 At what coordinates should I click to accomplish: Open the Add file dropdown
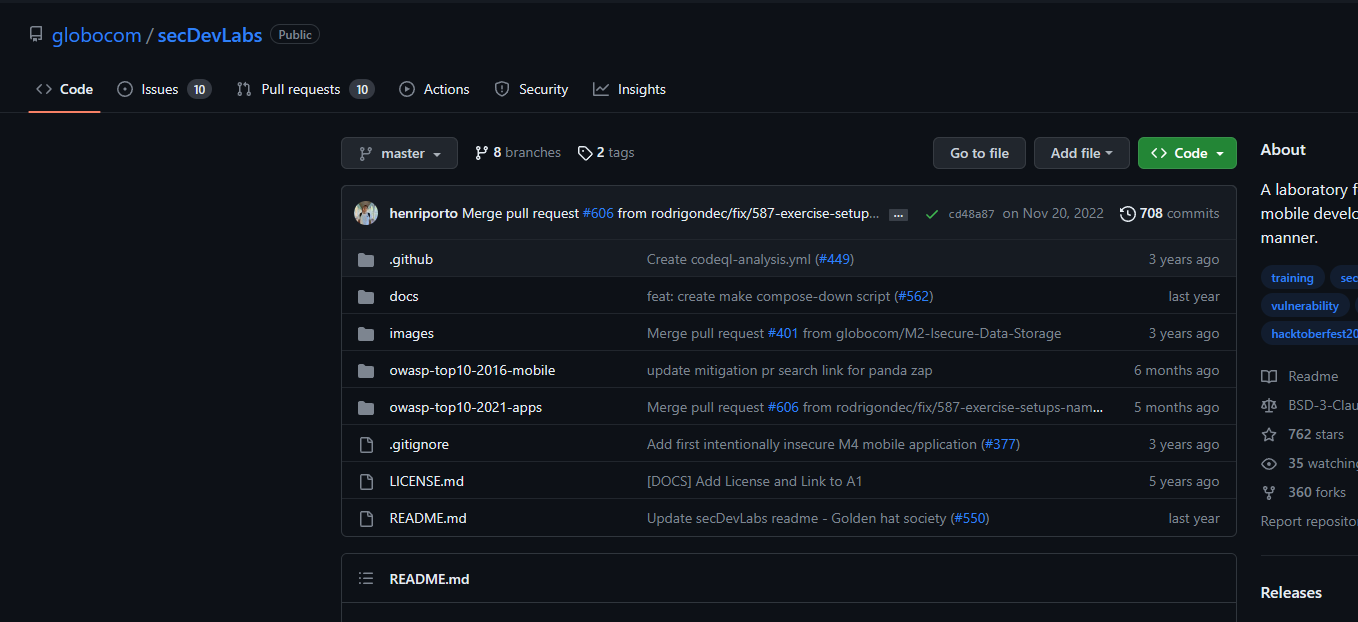1082,153
